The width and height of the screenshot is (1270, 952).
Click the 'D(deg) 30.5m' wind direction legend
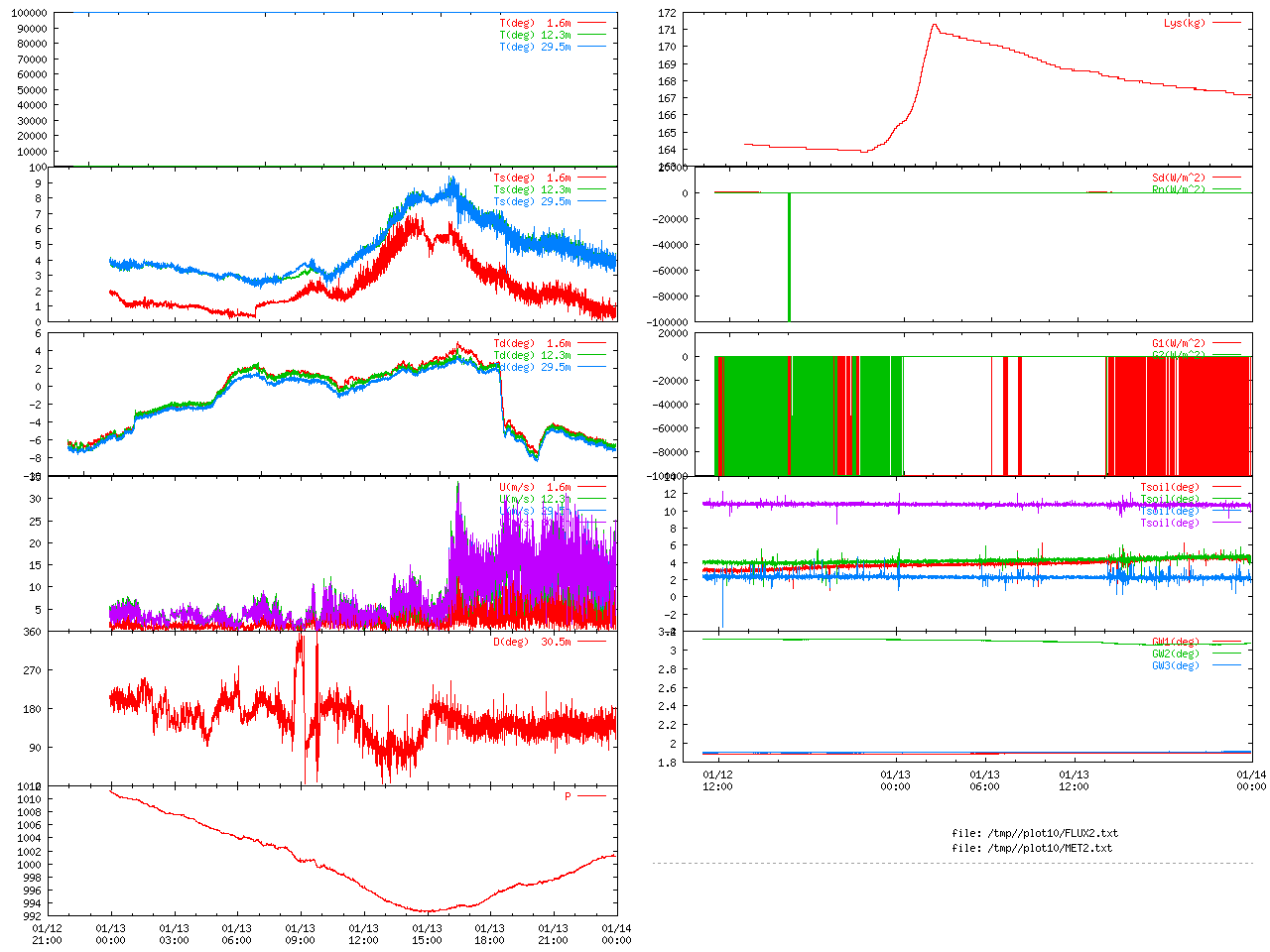tap(532, 642)
